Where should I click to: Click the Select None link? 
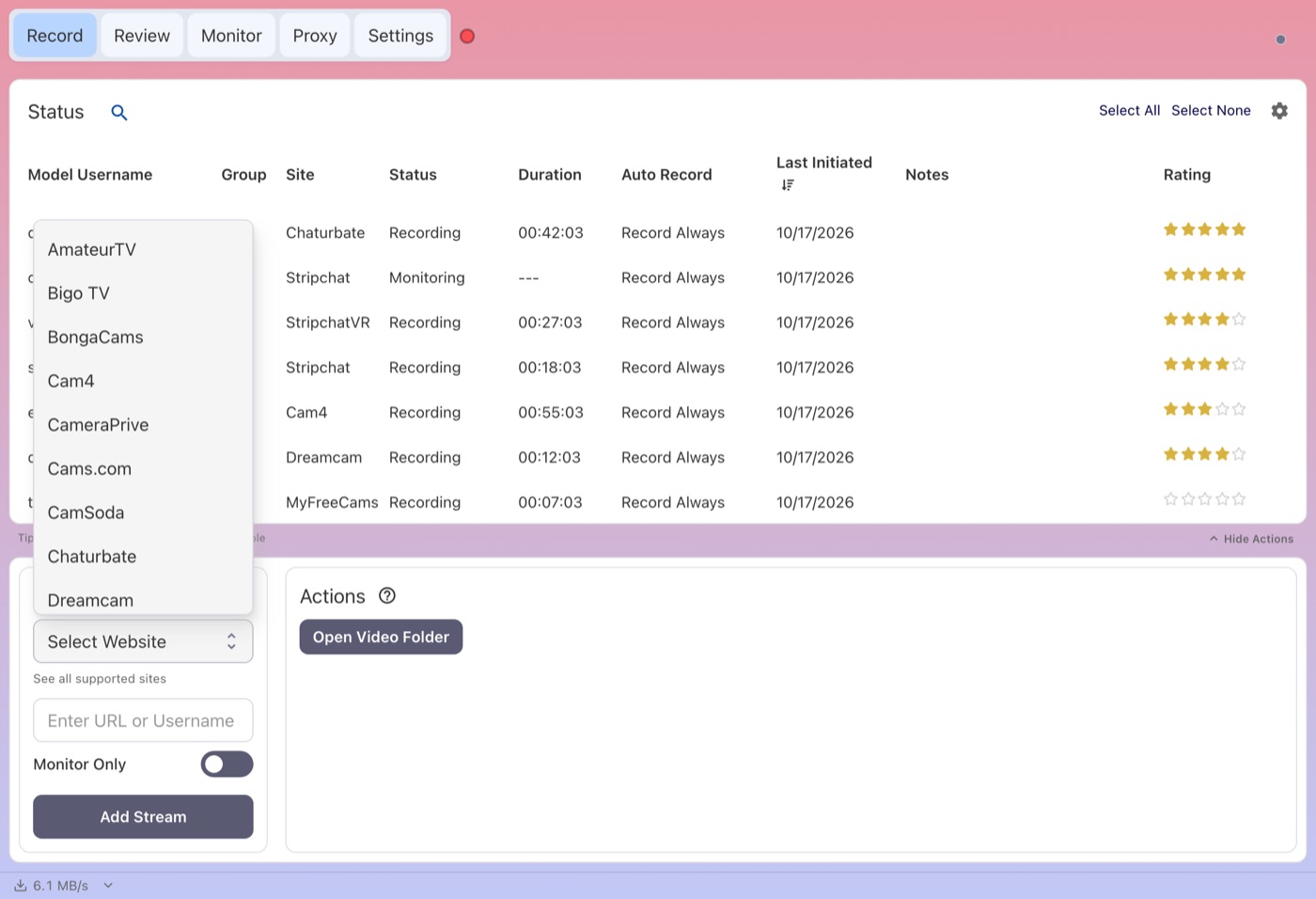[x=1211, y=111]
